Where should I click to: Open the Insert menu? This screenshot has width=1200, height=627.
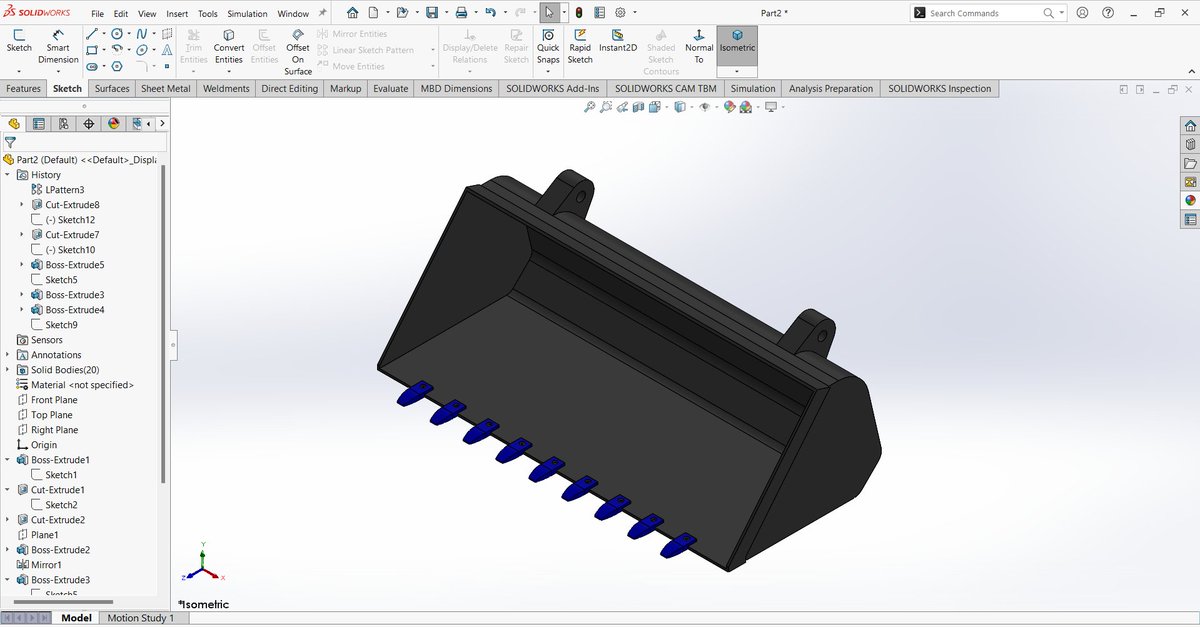[177, 14]
